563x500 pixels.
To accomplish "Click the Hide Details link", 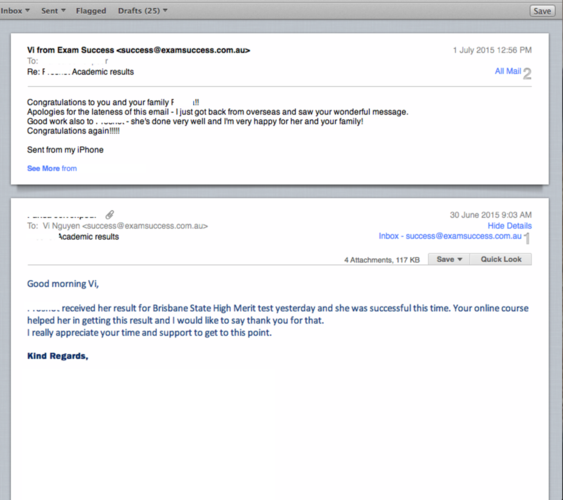I will (x=510, y=226).
